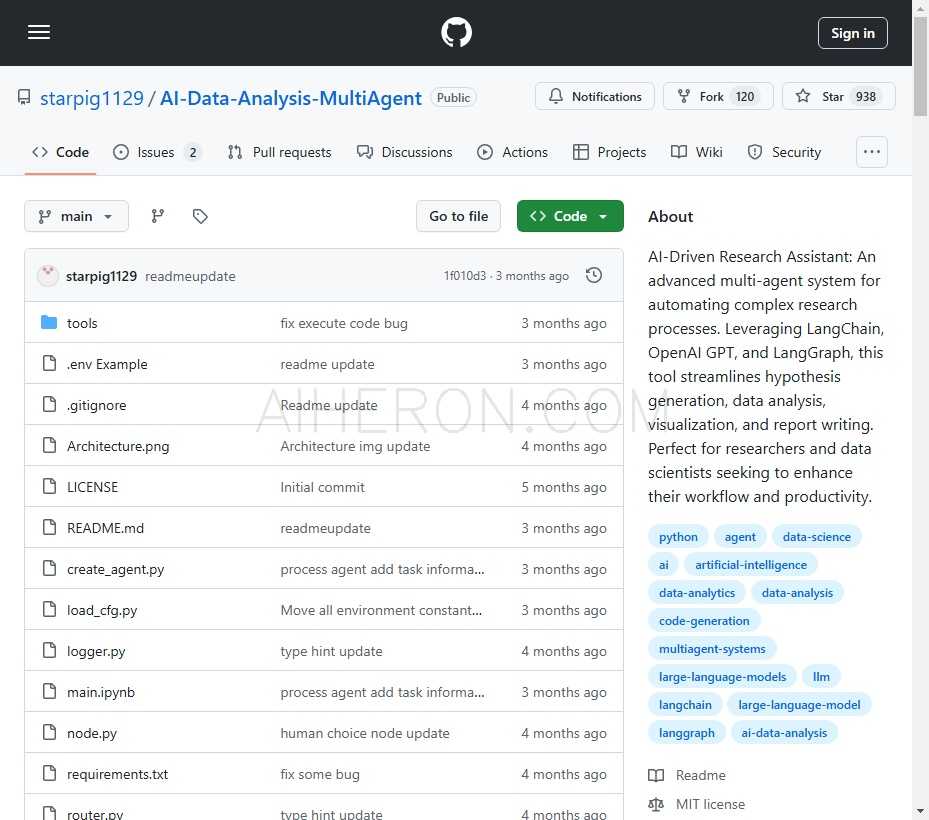Open the Discussions tab
The width and height of the screenshot is (929, 820).
point(405,152)
